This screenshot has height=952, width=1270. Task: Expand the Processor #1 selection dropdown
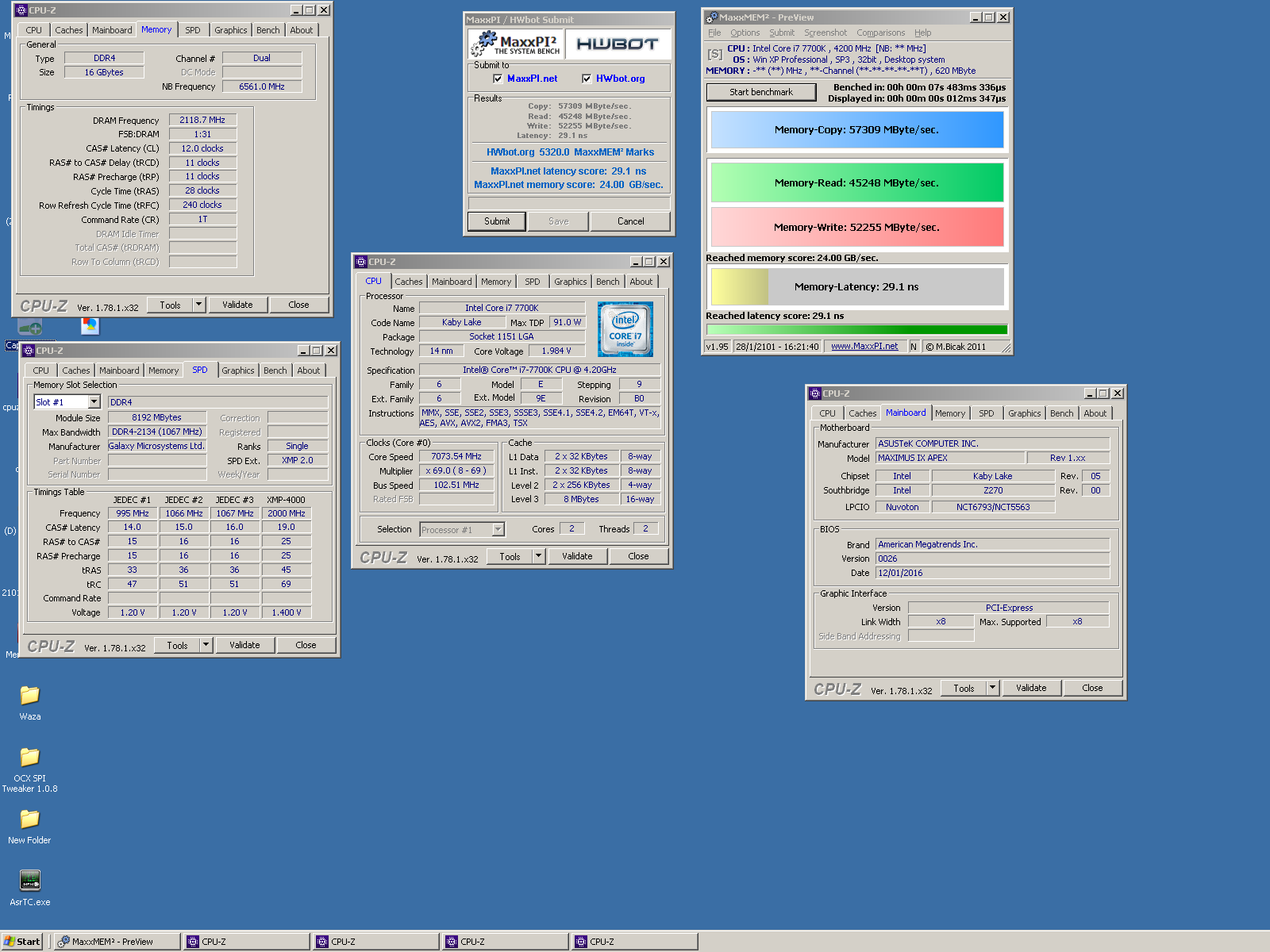pos(498,529)
